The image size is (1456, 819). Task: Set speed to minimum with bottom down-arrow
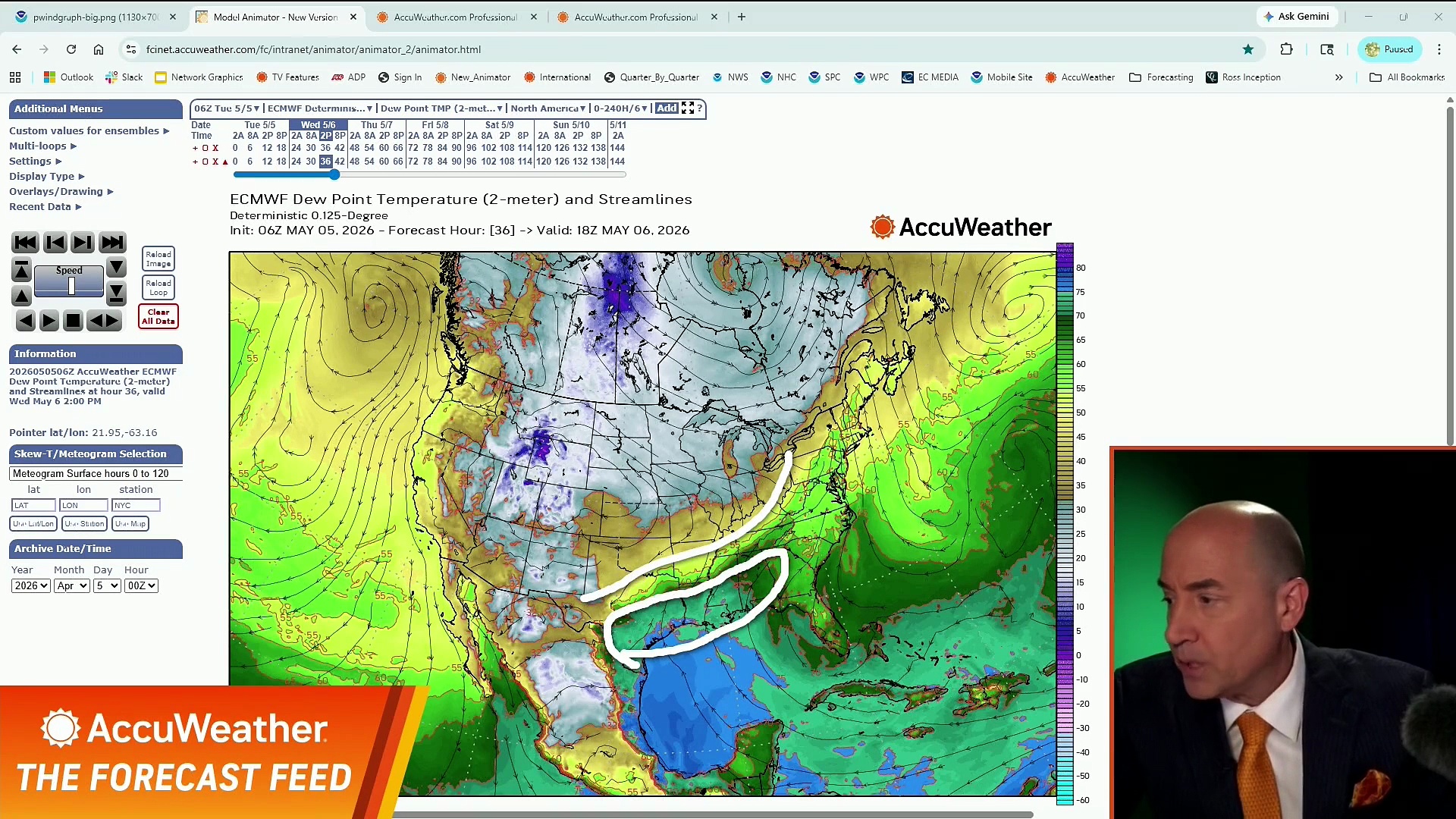point(116,293)
